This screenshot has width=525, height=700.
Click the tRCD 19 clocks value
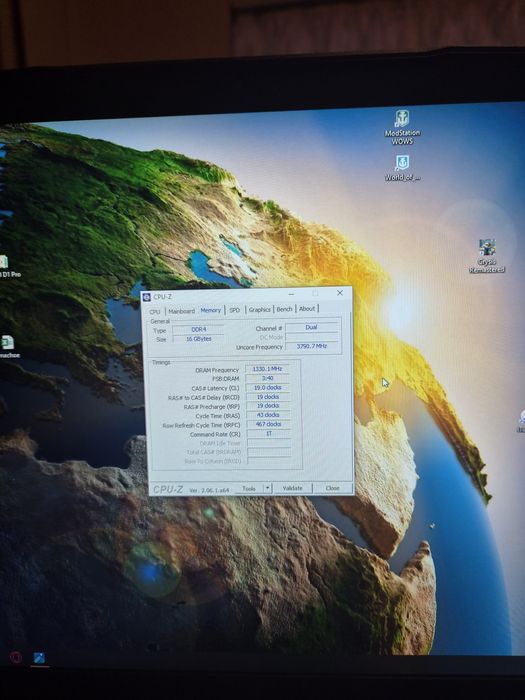pos(268,396)
